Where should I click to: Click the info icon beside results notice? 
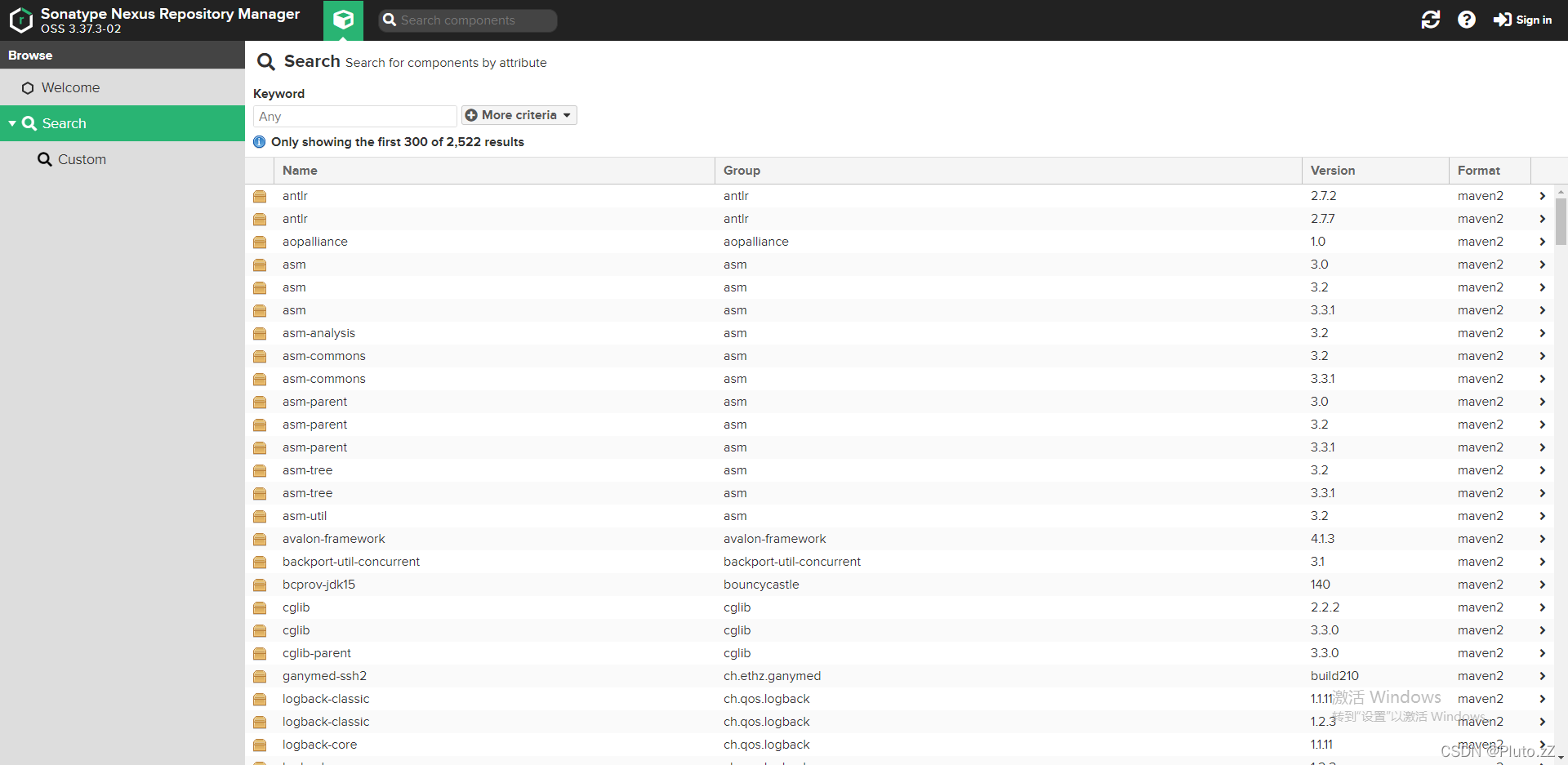[x=260, y=142]
